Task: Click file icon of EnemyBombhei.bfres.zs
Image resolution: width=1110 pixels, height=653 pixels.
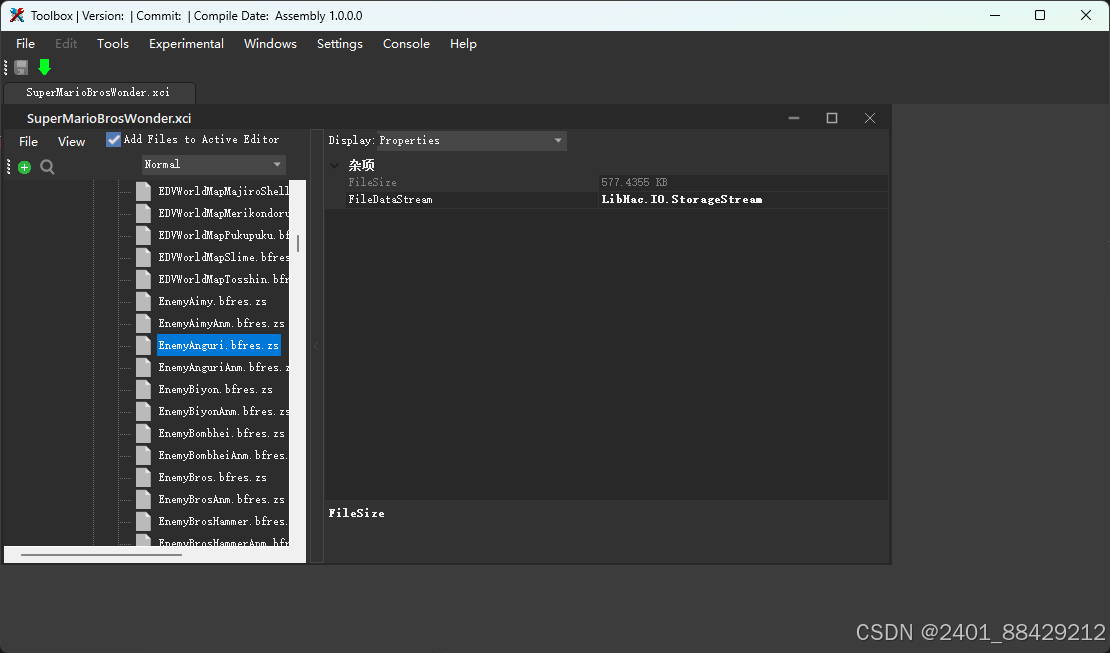Action: 144,433
